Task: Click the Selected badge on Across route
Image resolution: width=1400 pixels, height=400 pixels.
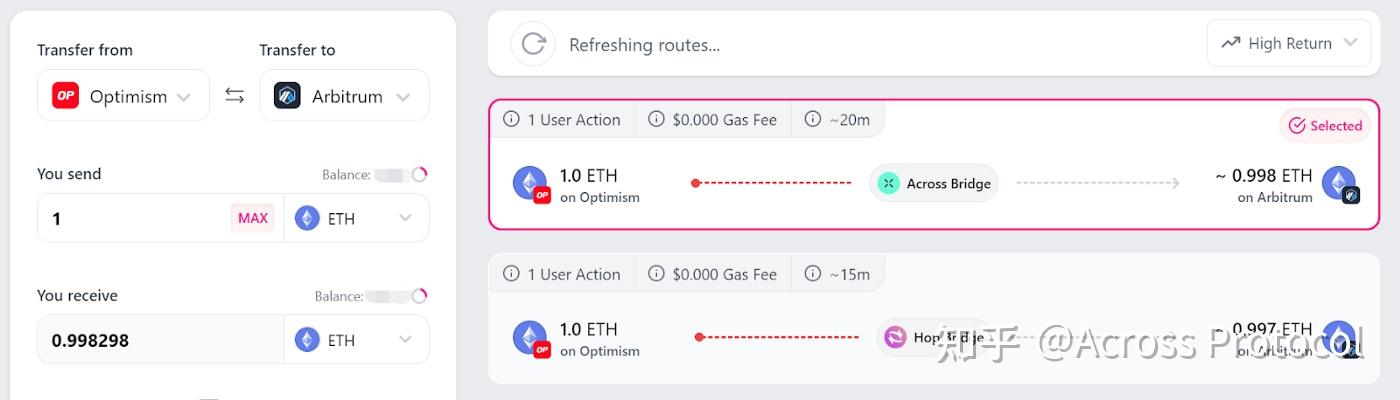Action: point(1325,126)
